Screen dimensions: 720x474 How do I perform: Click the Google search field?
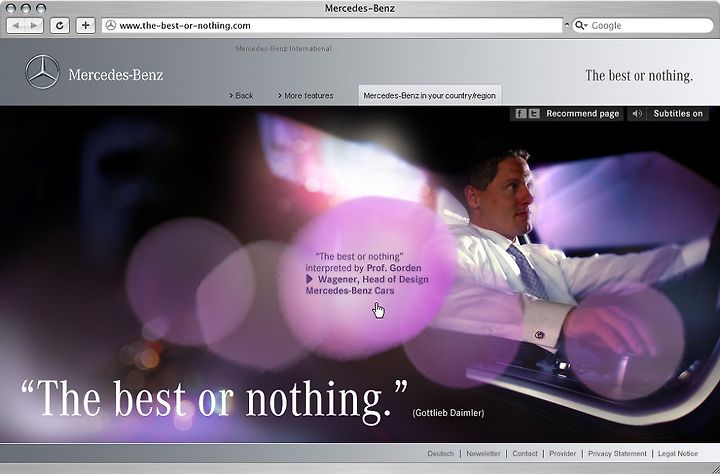tap(642, 25)
